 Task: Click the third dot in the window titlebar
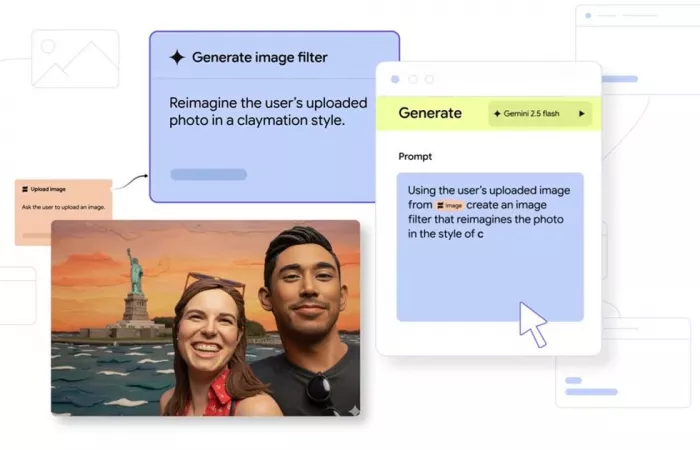(x=429, y=79)
